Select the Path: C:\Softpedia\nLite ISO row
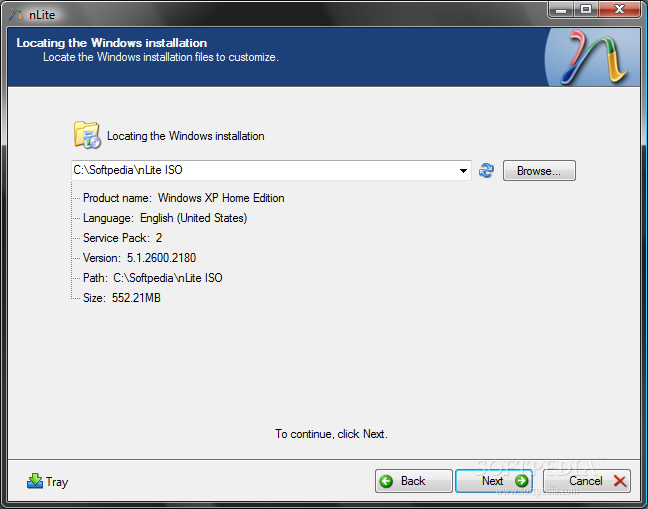The width and height of the screenshot is (648, 509). 152,278
